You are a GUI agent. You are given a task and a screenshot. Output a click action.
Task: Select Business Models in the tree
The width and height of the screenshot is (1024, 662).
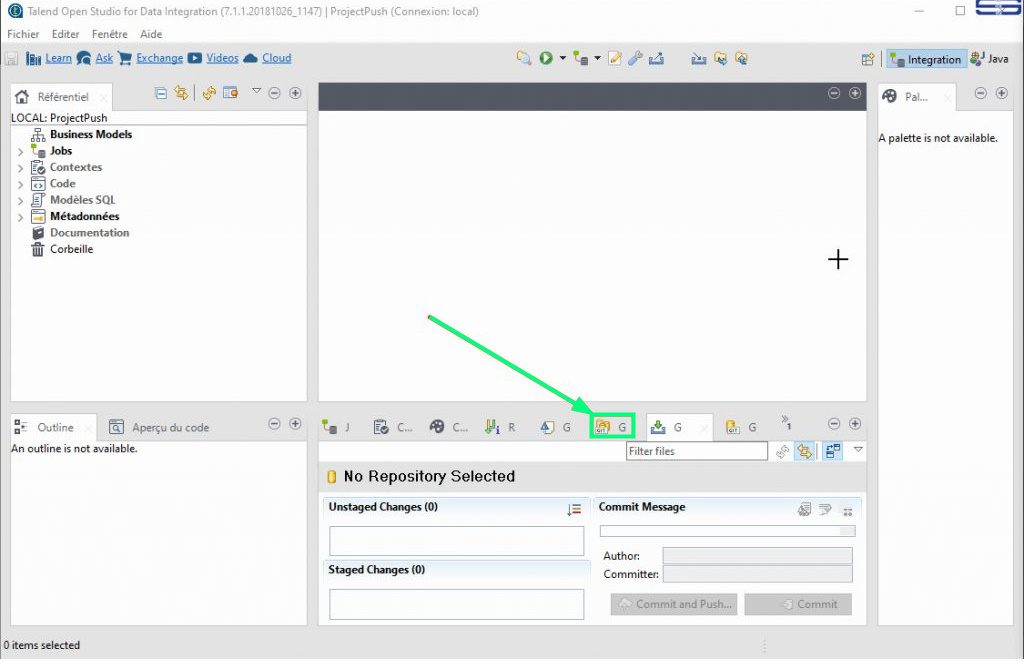[x=91, y=134]
